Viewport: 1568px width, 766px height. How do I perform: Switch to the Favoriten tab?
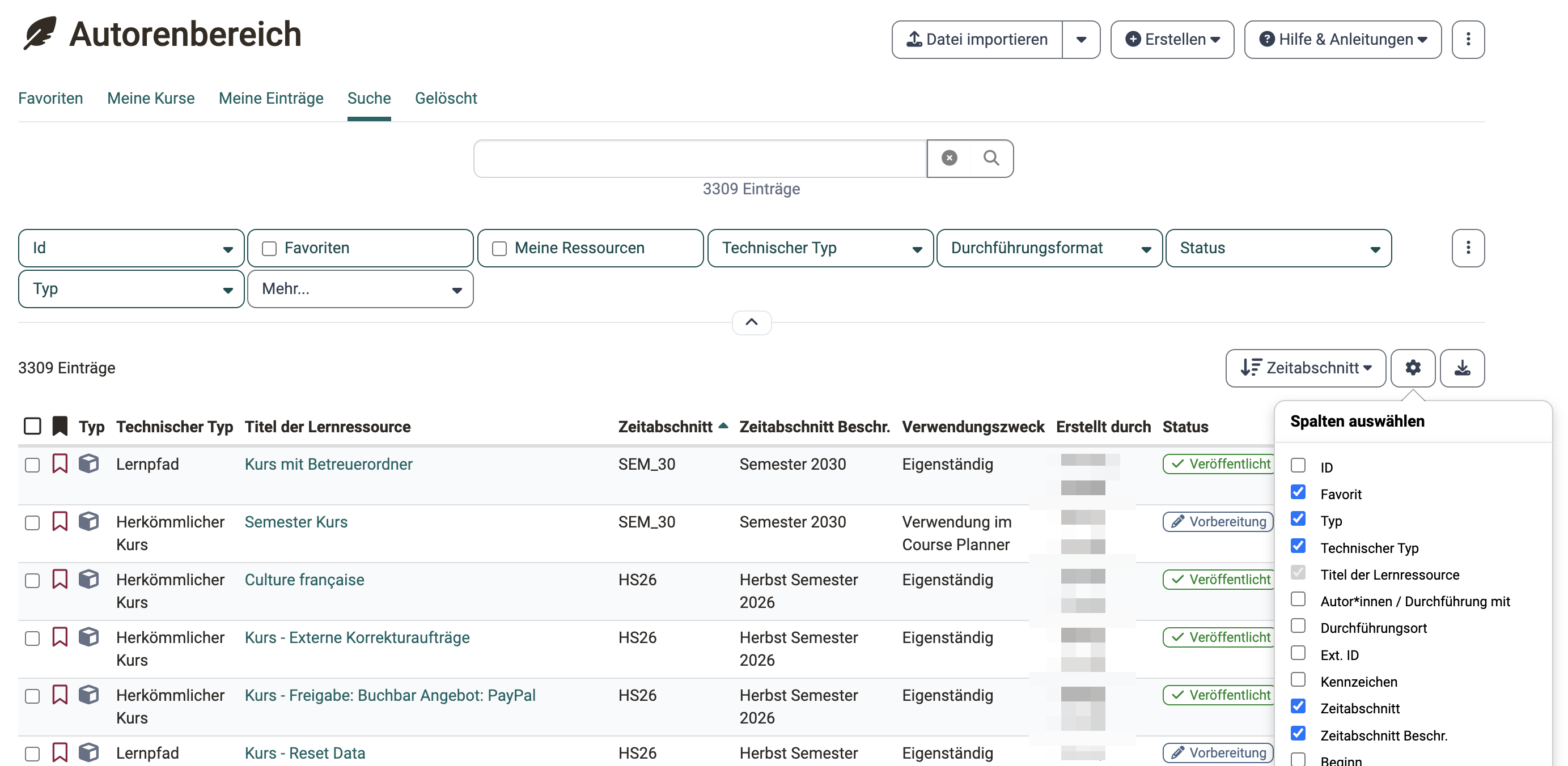pos(50,98)
